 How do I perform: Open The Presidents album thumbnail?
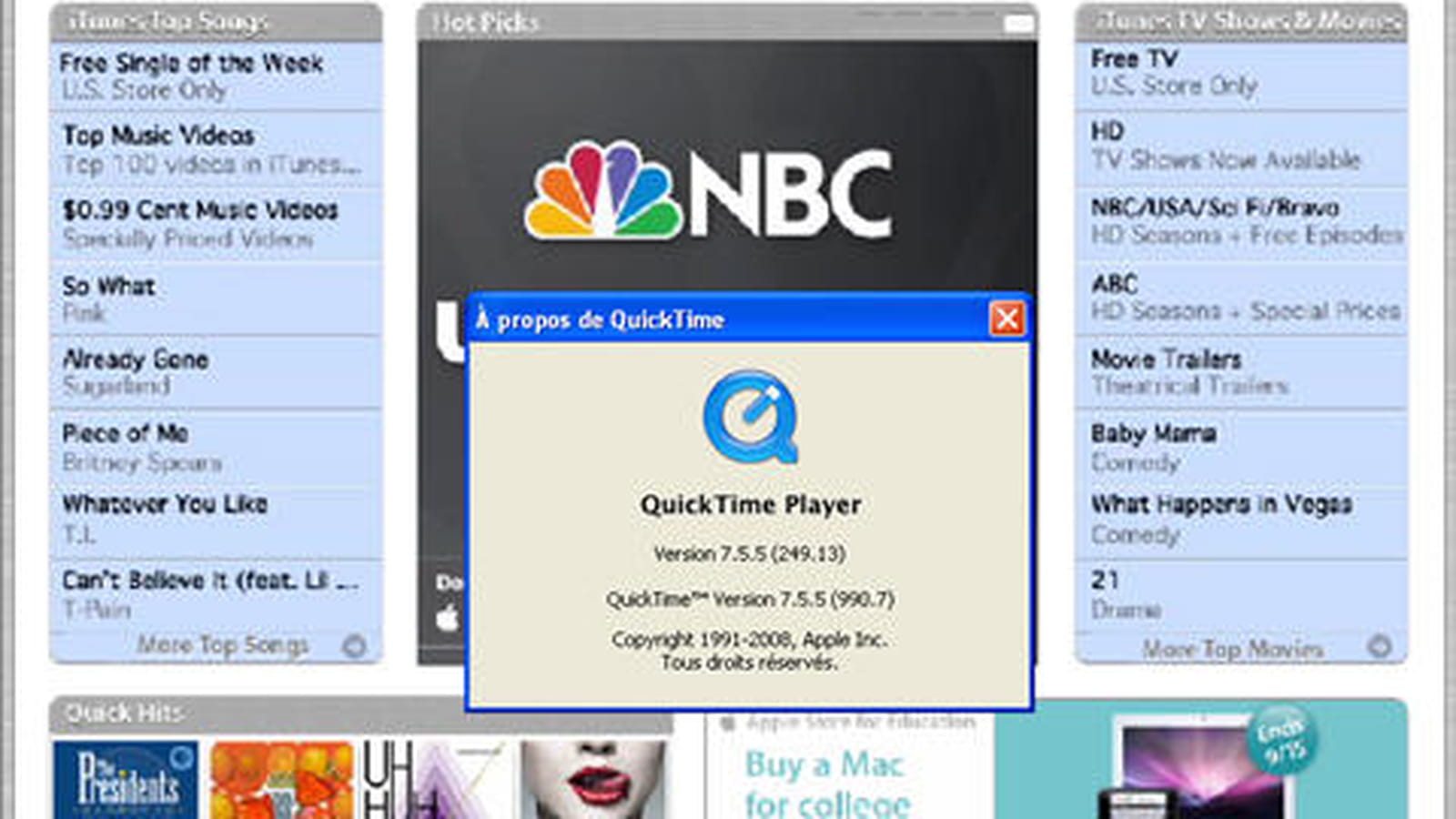(x=125, y=780)
